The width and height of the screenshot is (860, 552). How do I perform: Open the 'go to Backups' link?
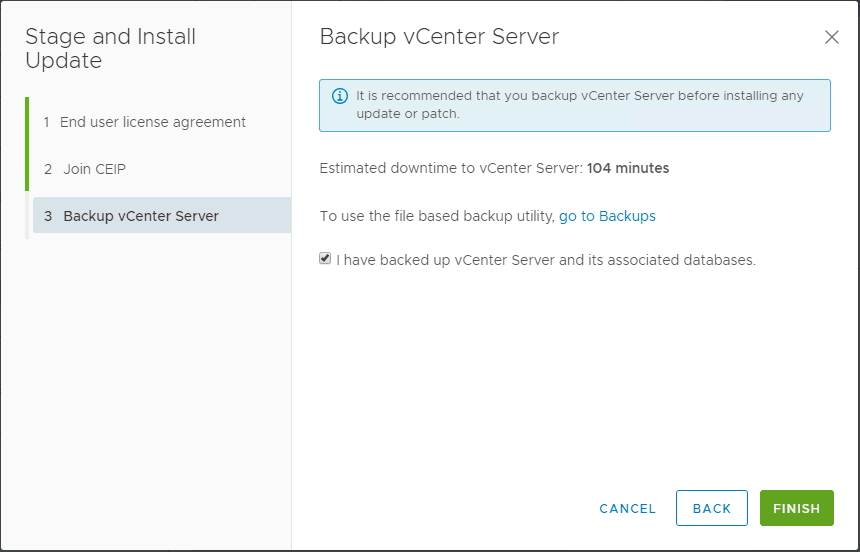coord(607,216)
